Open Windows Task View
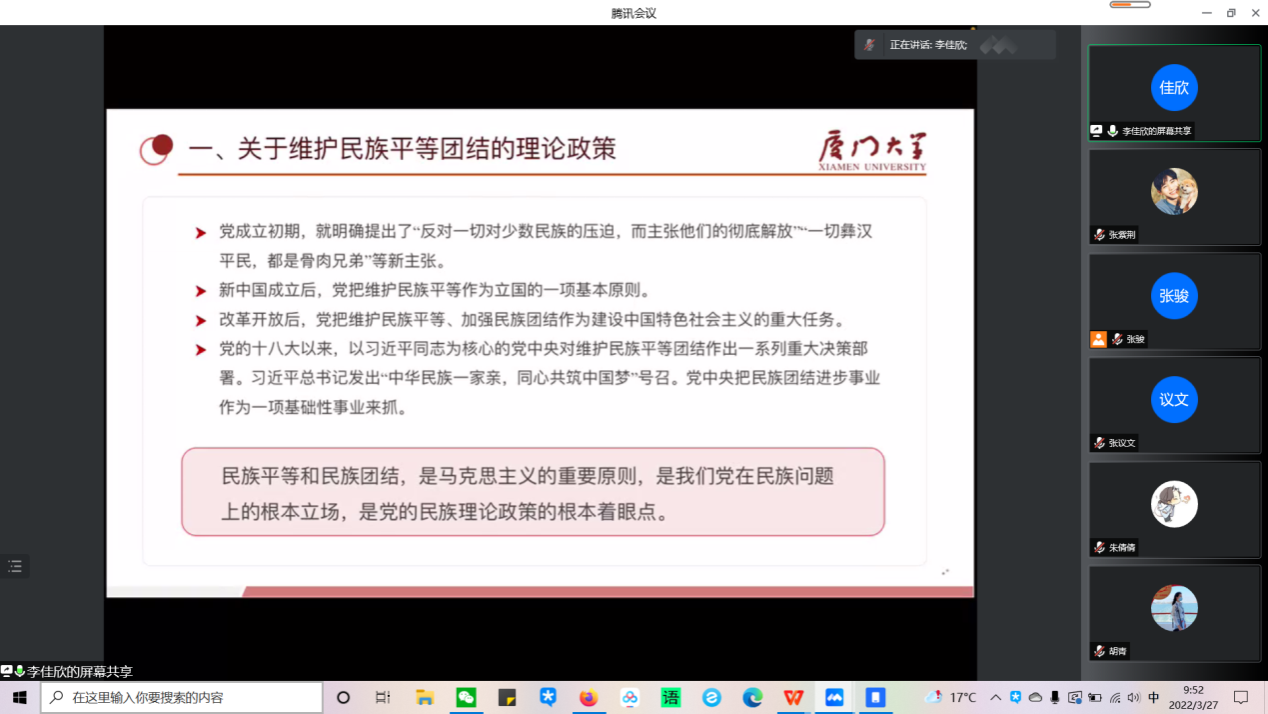 coord(383,697)
